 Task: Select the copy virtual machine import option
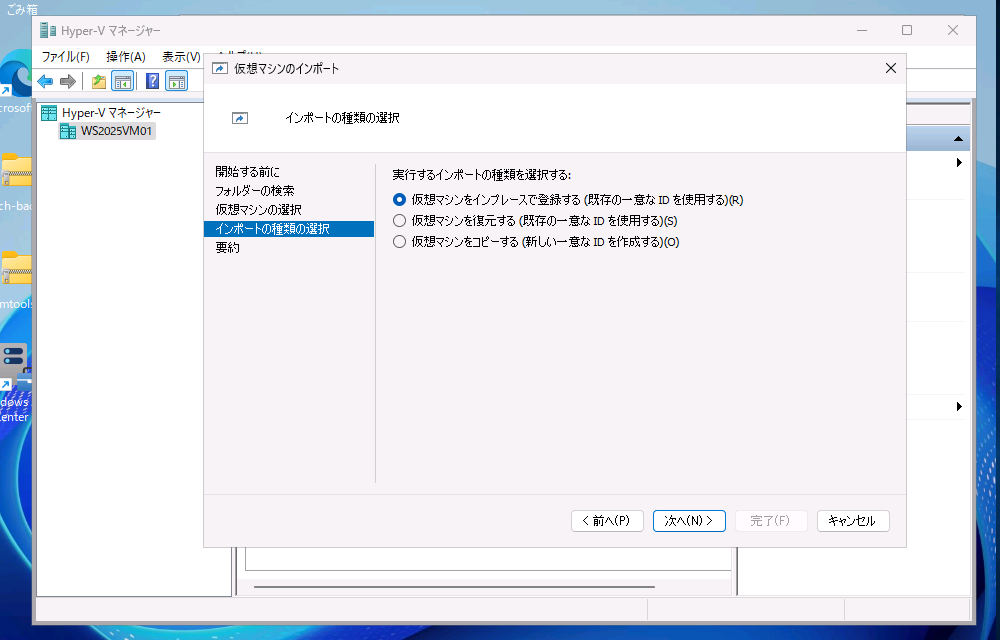coord(399,241)
